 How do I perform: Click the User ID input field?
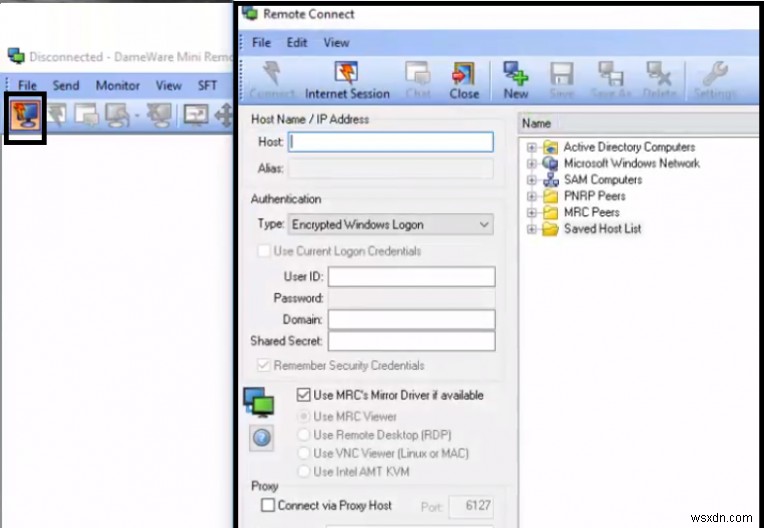411,276
